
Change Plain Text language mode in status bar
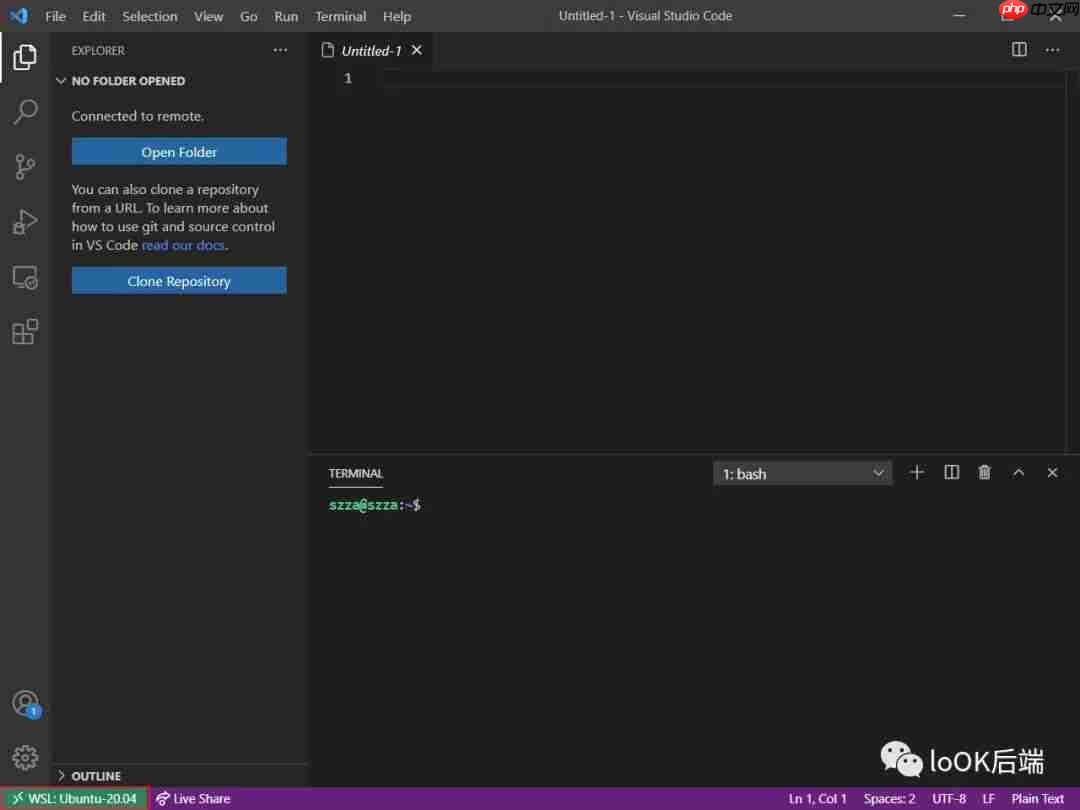click(x=1037, y=798)
